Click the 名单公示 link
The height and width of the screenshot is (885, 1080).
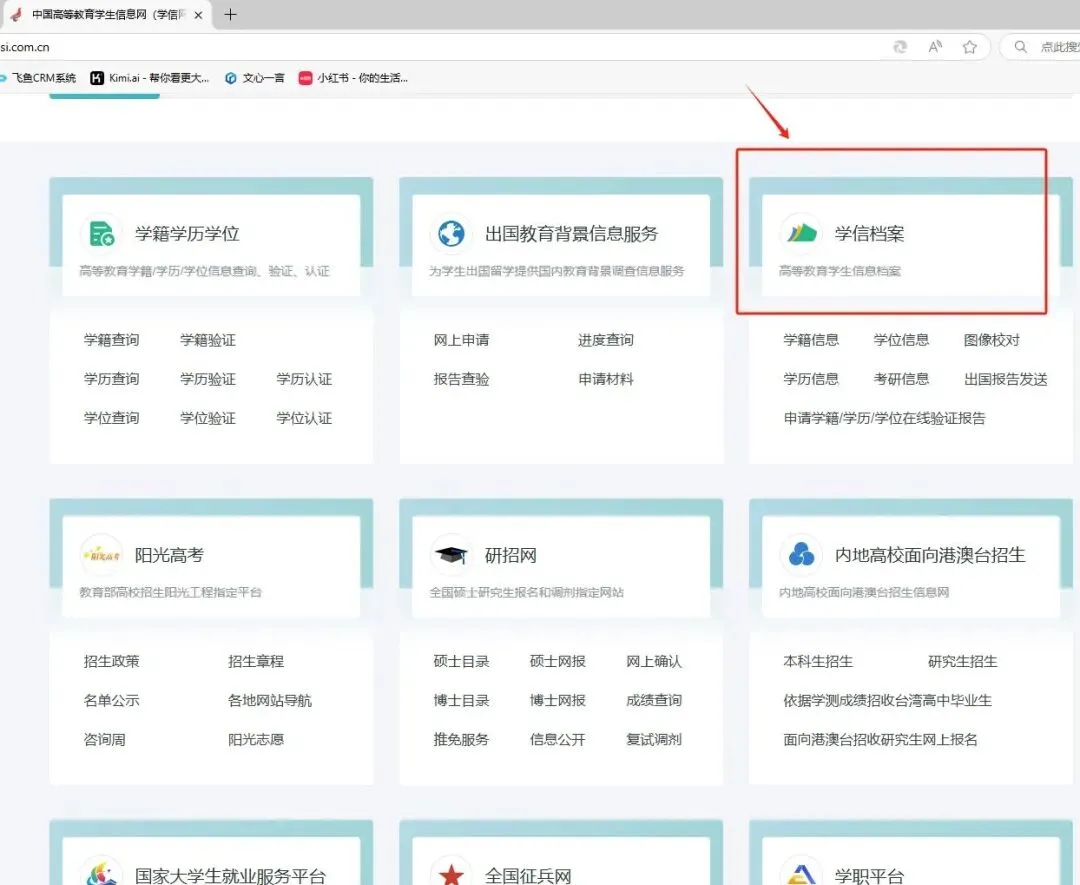[112, 700]
